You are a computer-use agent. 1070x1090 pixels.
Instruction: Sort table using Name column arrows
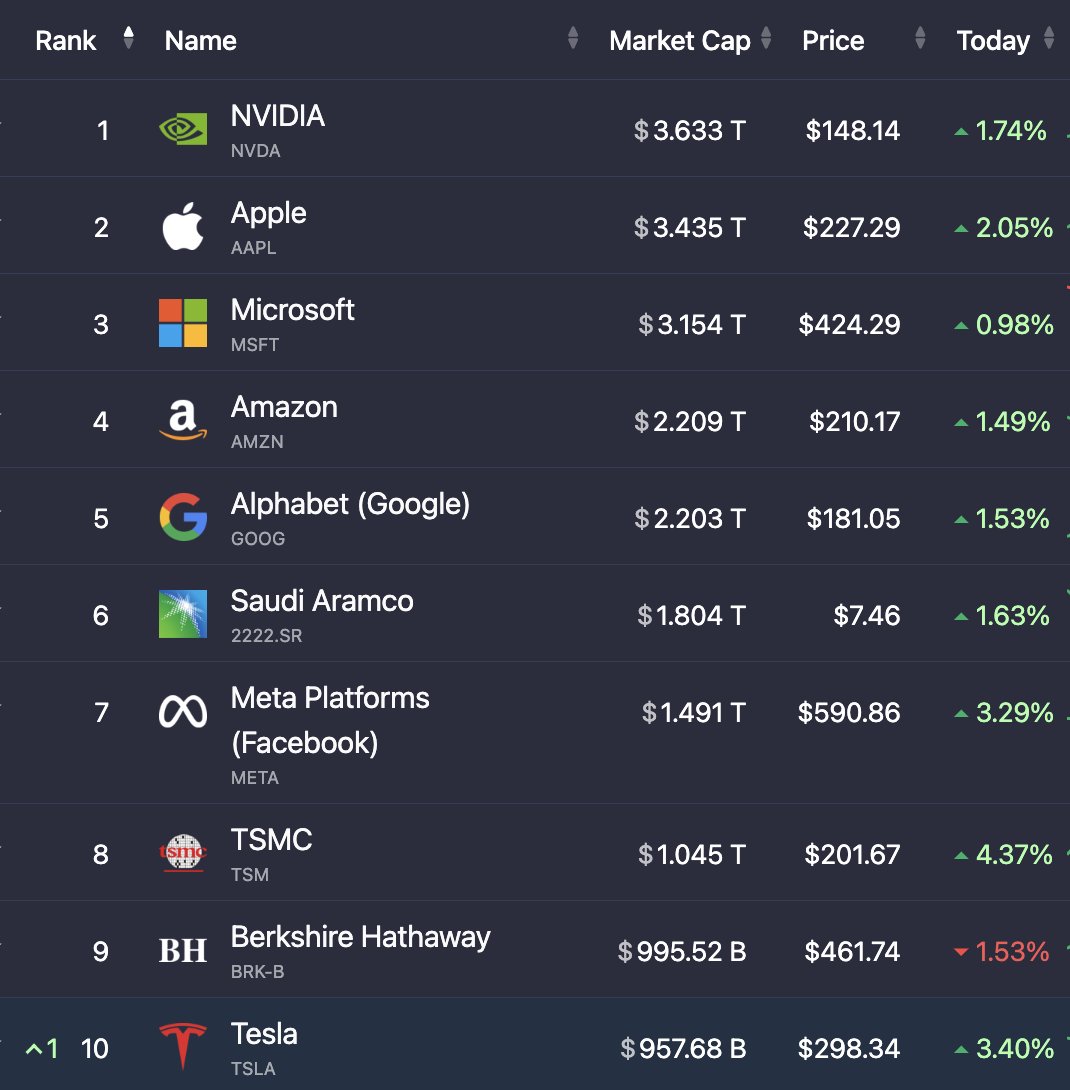[573, 38]
